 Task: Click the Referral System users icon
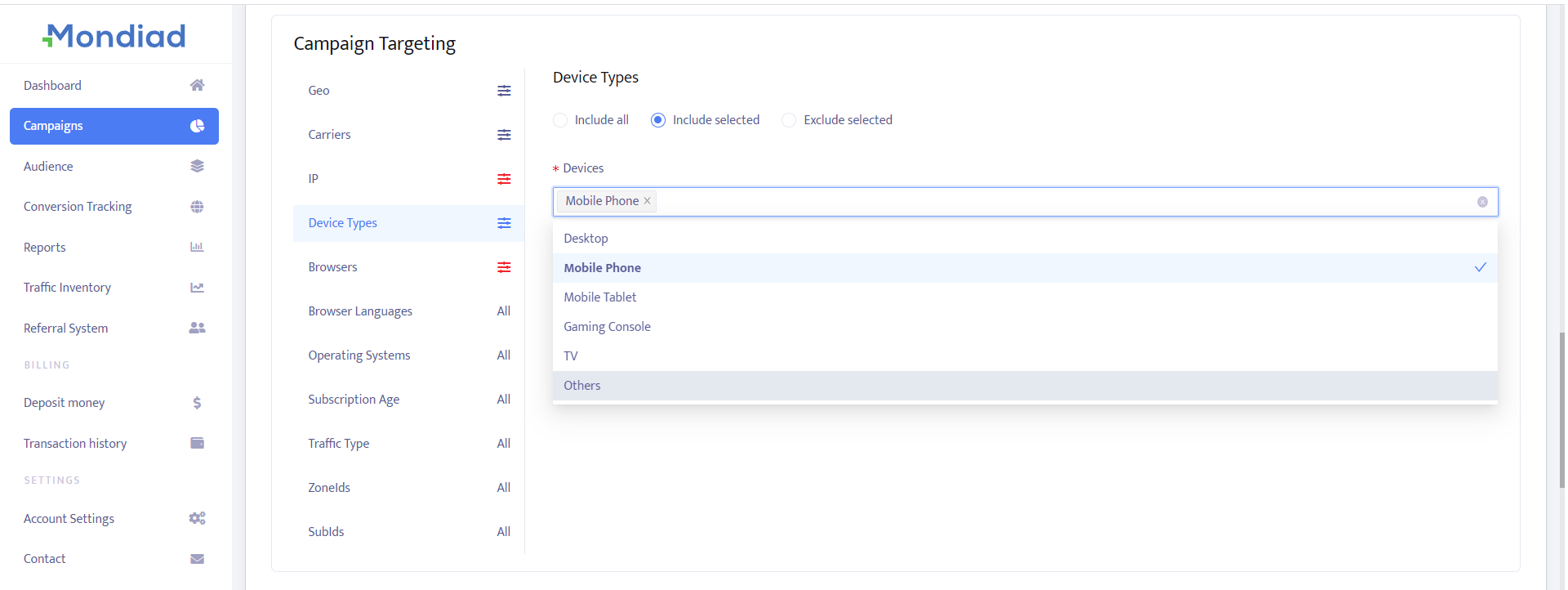pyautogui.click(x=197, y=328)
